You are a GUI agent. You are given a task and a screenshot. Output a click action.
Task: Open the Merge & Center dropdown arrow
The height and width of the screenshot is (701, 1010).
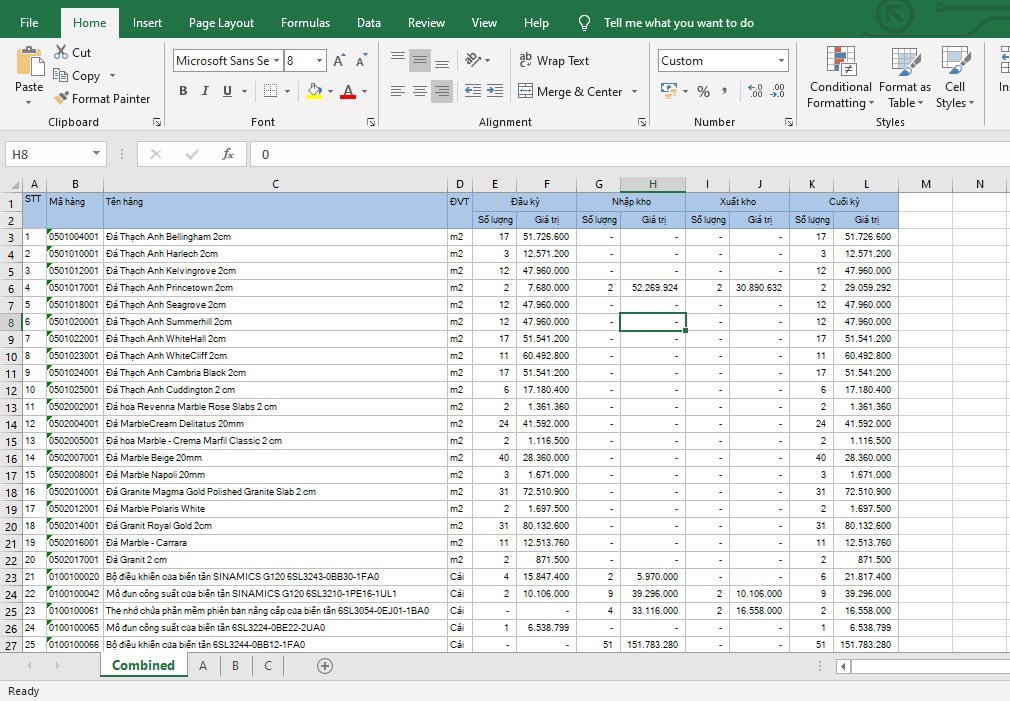click(x=633, y=92)
